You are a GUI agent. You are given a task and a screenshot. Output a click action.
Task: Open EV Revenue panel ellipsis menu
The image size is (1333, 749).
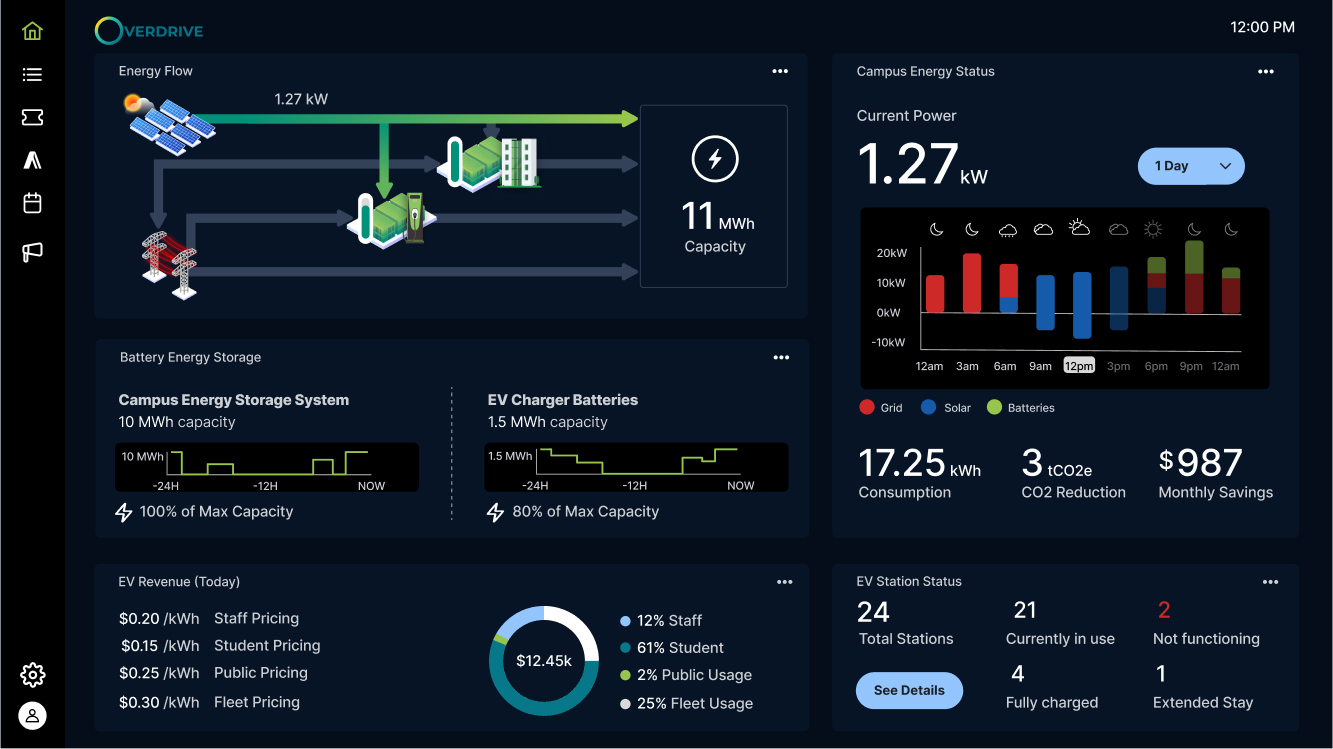pos(785,582)
